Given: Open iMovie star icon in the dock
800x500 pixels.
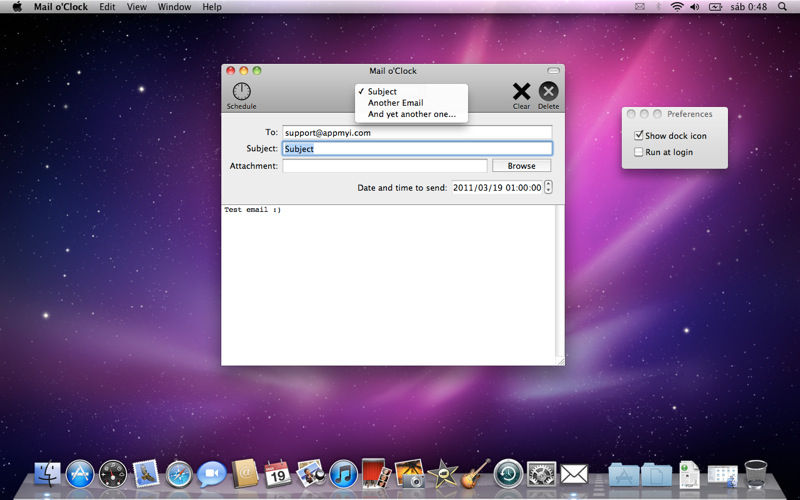Looking at the screenshot, I should pyautogui.click(x=442, y=474).
